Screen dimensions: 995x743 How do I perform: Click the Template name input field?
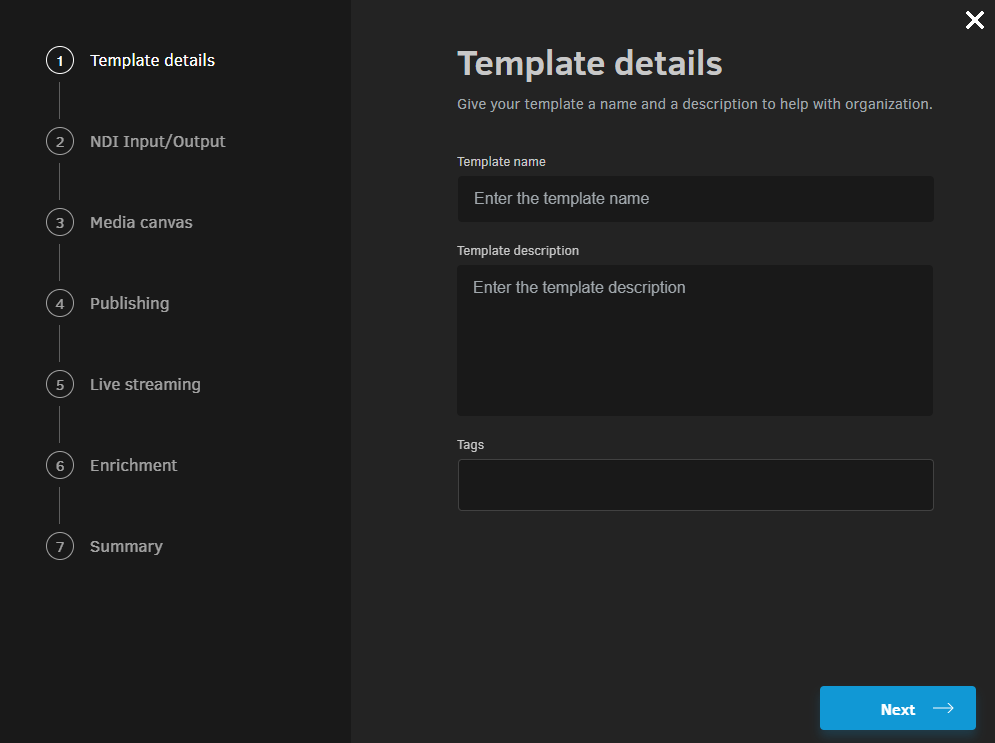click(695, 199)
